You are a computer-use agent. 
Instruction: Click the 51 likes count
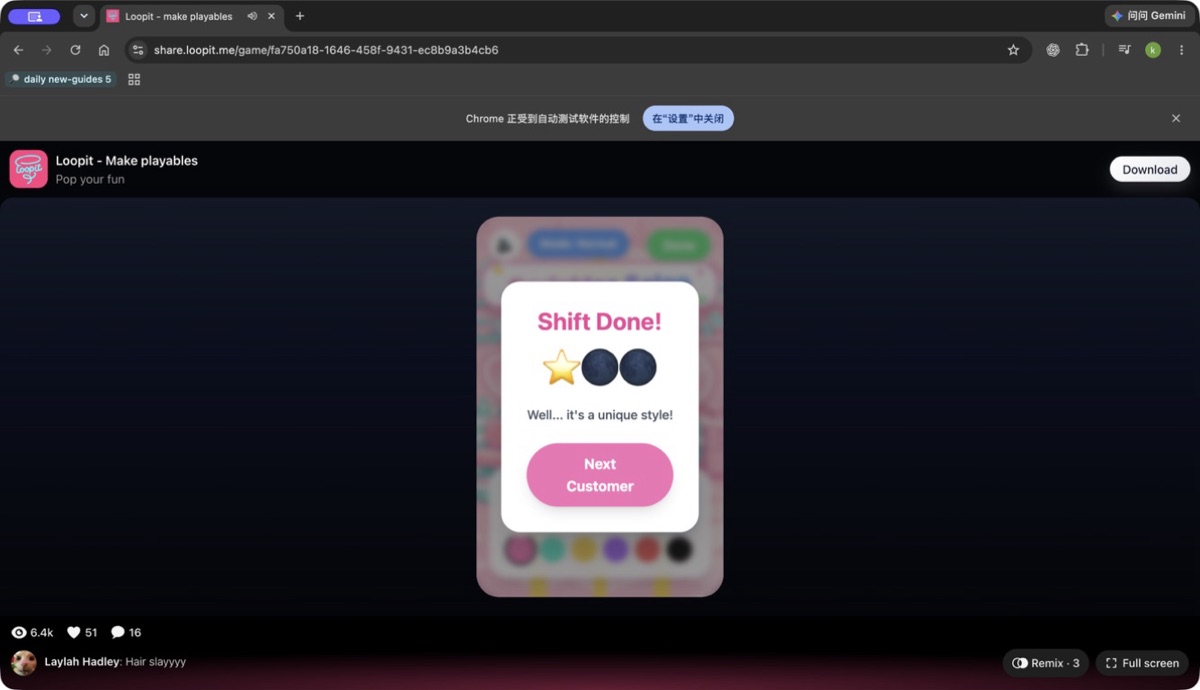(x=91, y=633)
